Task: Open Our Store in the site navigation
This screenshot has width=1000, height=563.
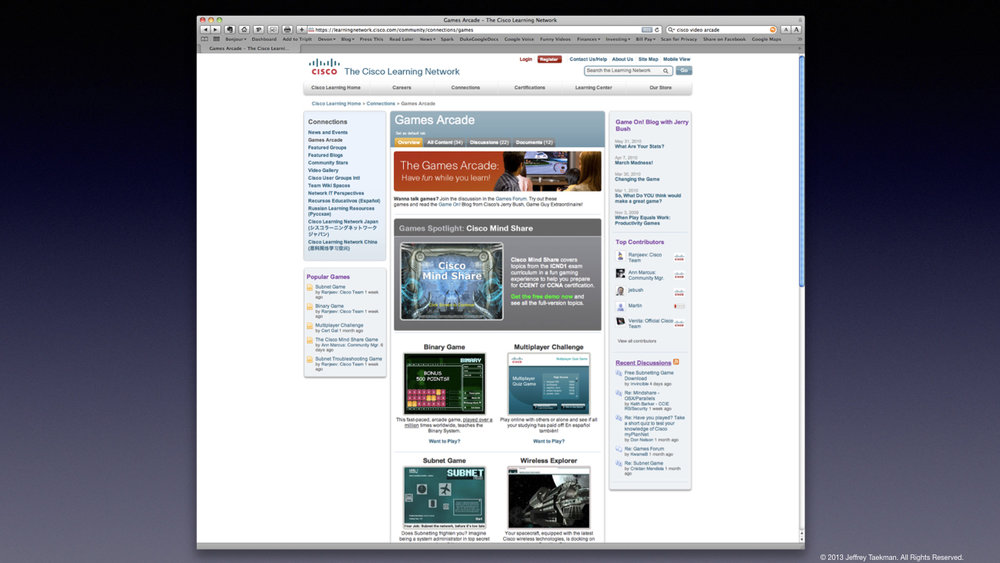Action: click(660, 87)
